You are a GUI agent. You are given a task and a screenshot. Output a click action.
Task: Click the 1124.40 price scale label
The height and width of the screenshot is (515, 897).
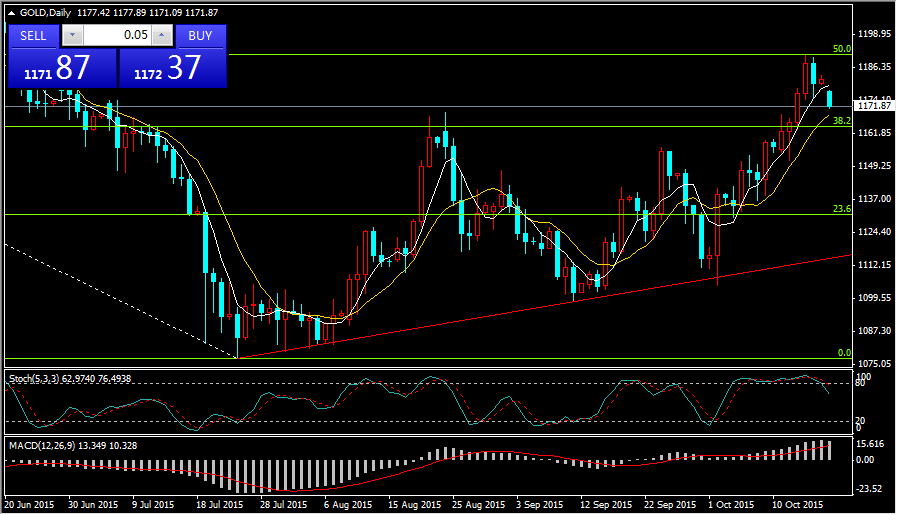click(x=875, y=232)
